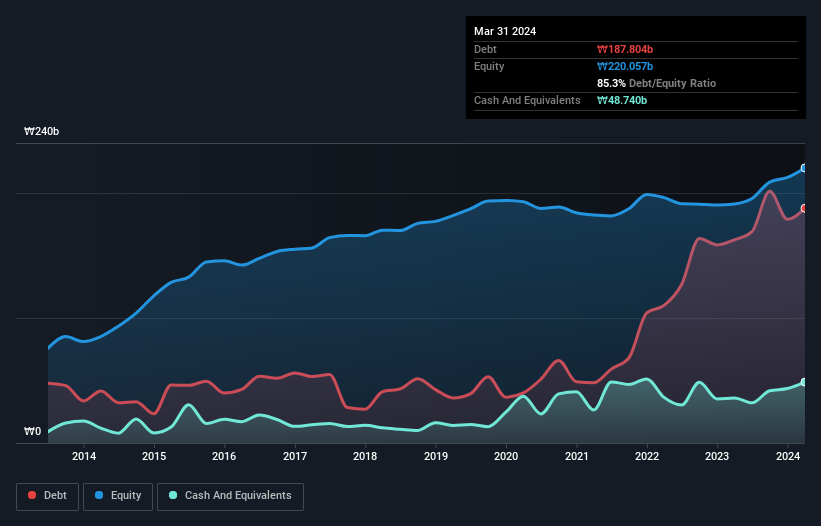Click the Mar 31 2024 tooltip date
The image size is (821, 526).
pos(505,31)
